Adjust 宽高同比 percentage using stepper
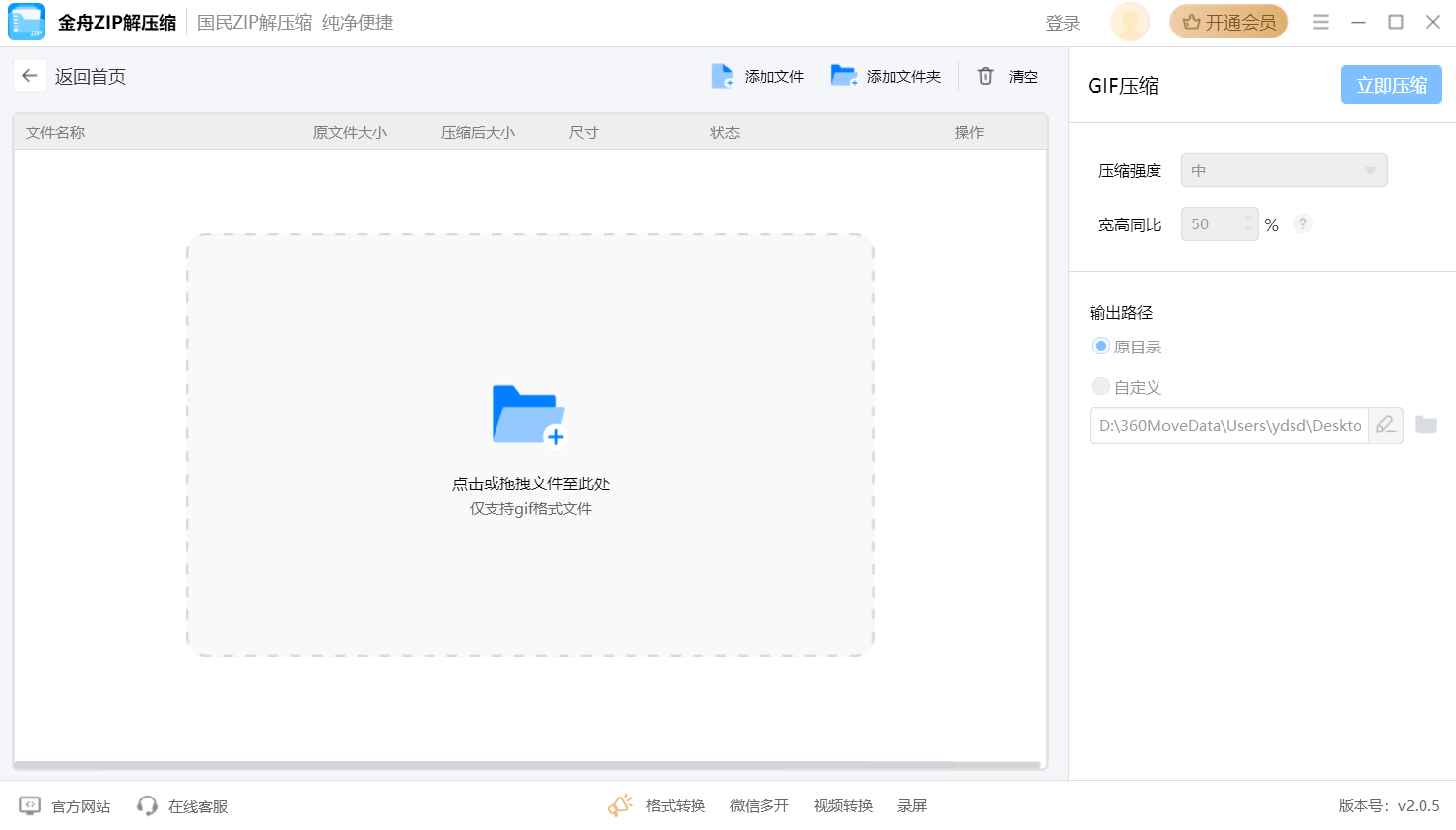The width and height of the screenshot is (1456, 830). click(1249, 223)
